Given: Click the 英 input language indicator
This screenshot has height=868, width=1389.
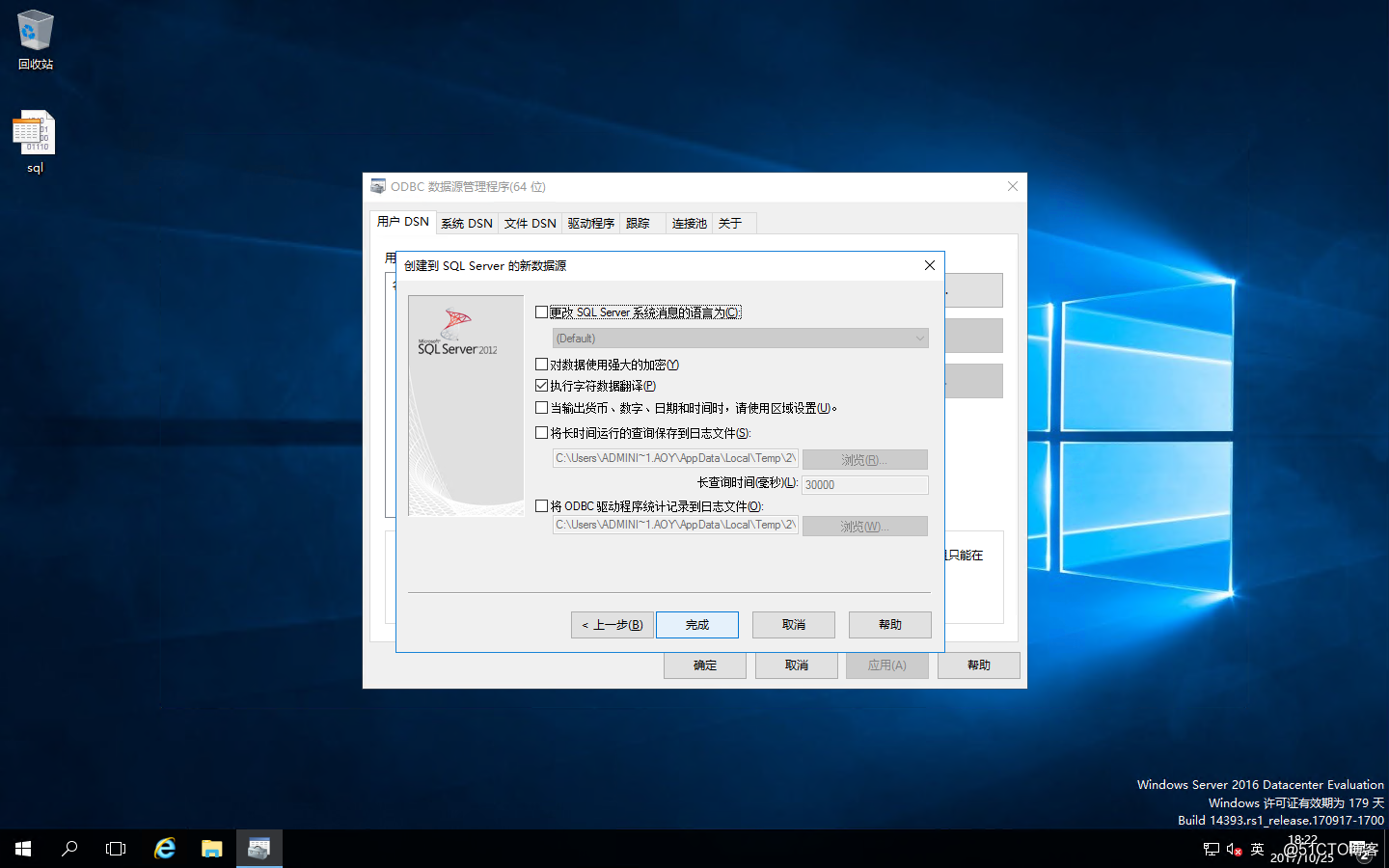Looking at the screenshot, I should (1257, 849).
